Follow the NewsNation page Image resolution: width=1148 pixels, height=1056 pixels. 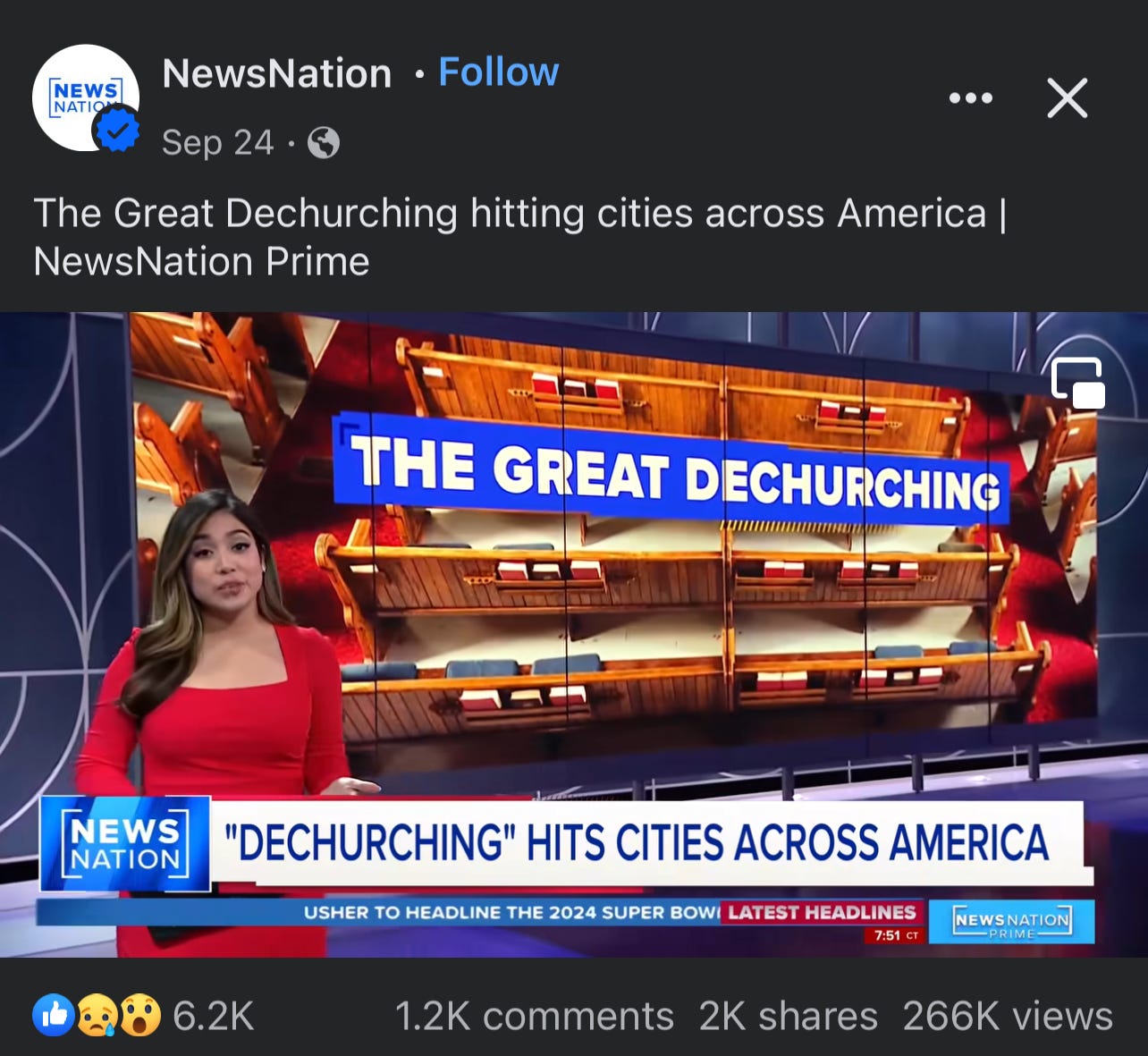click(498, 72)
